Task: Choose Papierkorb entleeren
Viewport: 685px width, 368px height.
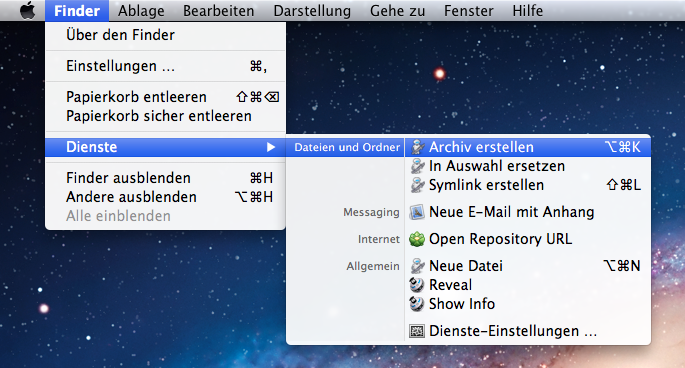Action: coord(166,97)
